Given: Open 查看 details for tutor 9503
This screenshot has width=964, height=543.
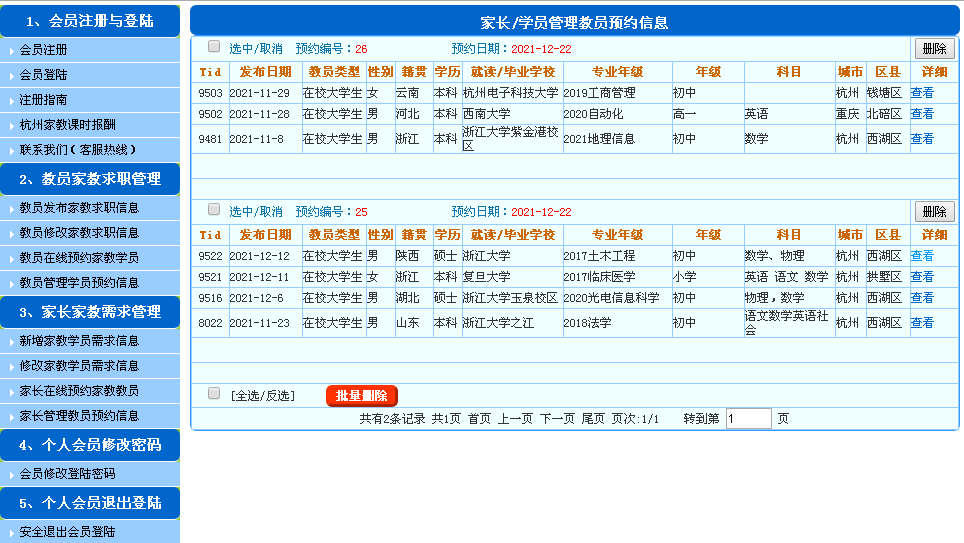Looking at the screenshot, I should click(921, 93).
